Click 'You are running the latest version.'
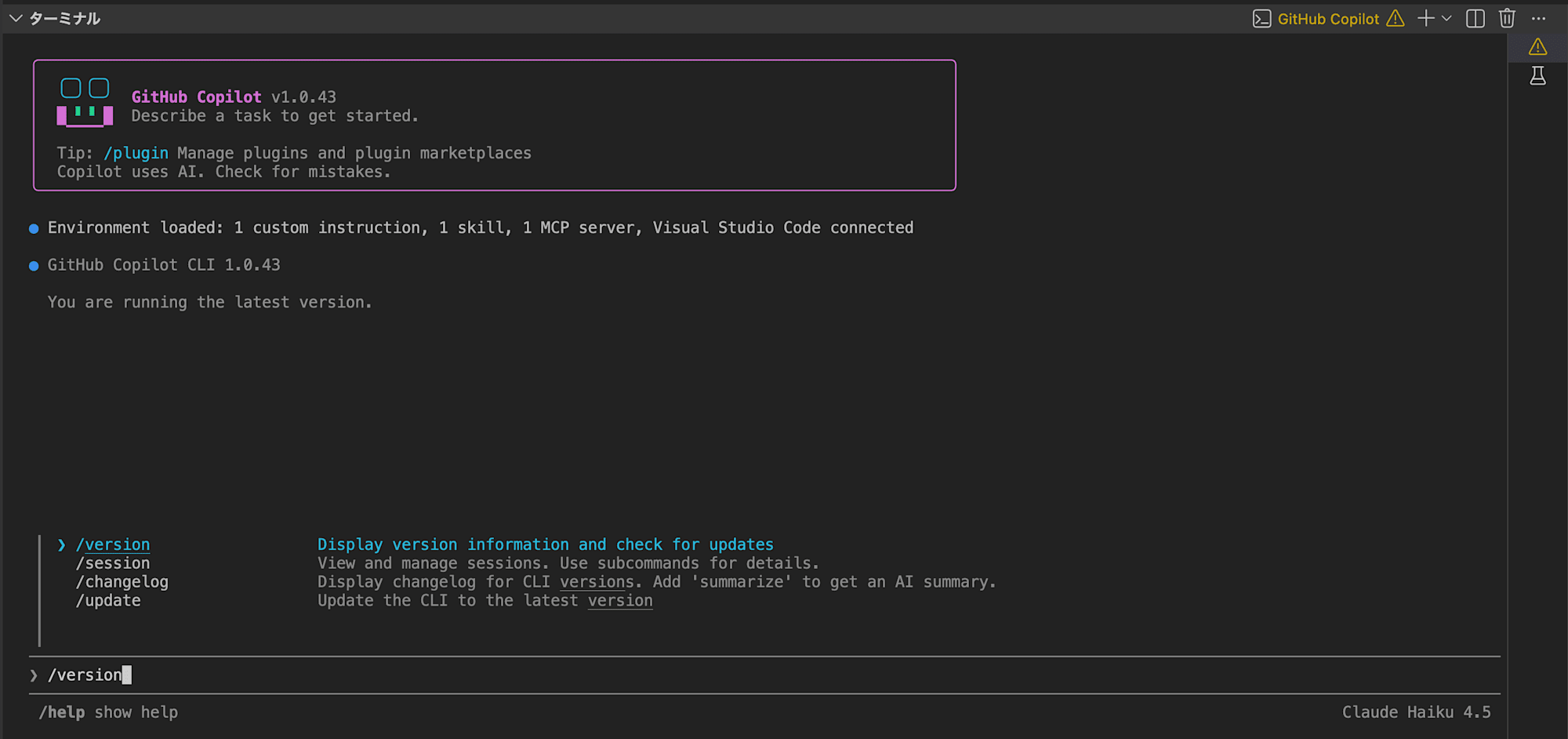This screenshot has width=1568, height=739. pyautogui.click(x=209, y=302)
